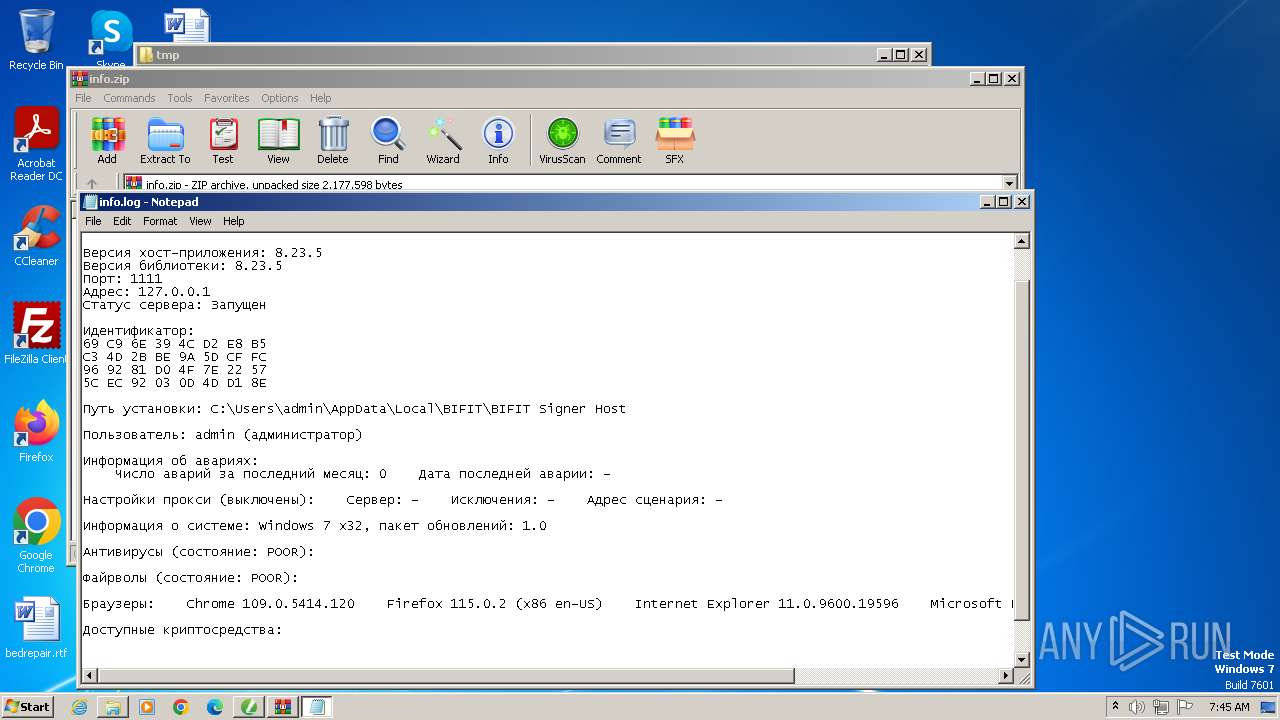Open Chrome from the taskbar
The image size is (1280, 720).
coord(181,707)
